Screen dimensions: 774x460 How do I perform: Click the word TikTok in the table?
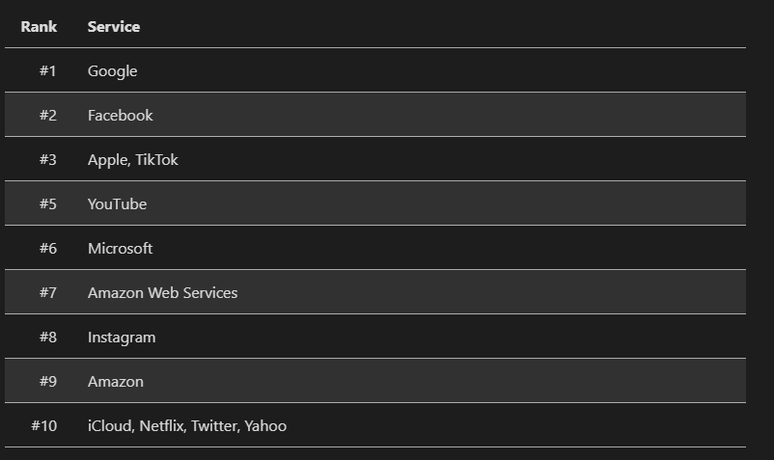click(157, 160)
